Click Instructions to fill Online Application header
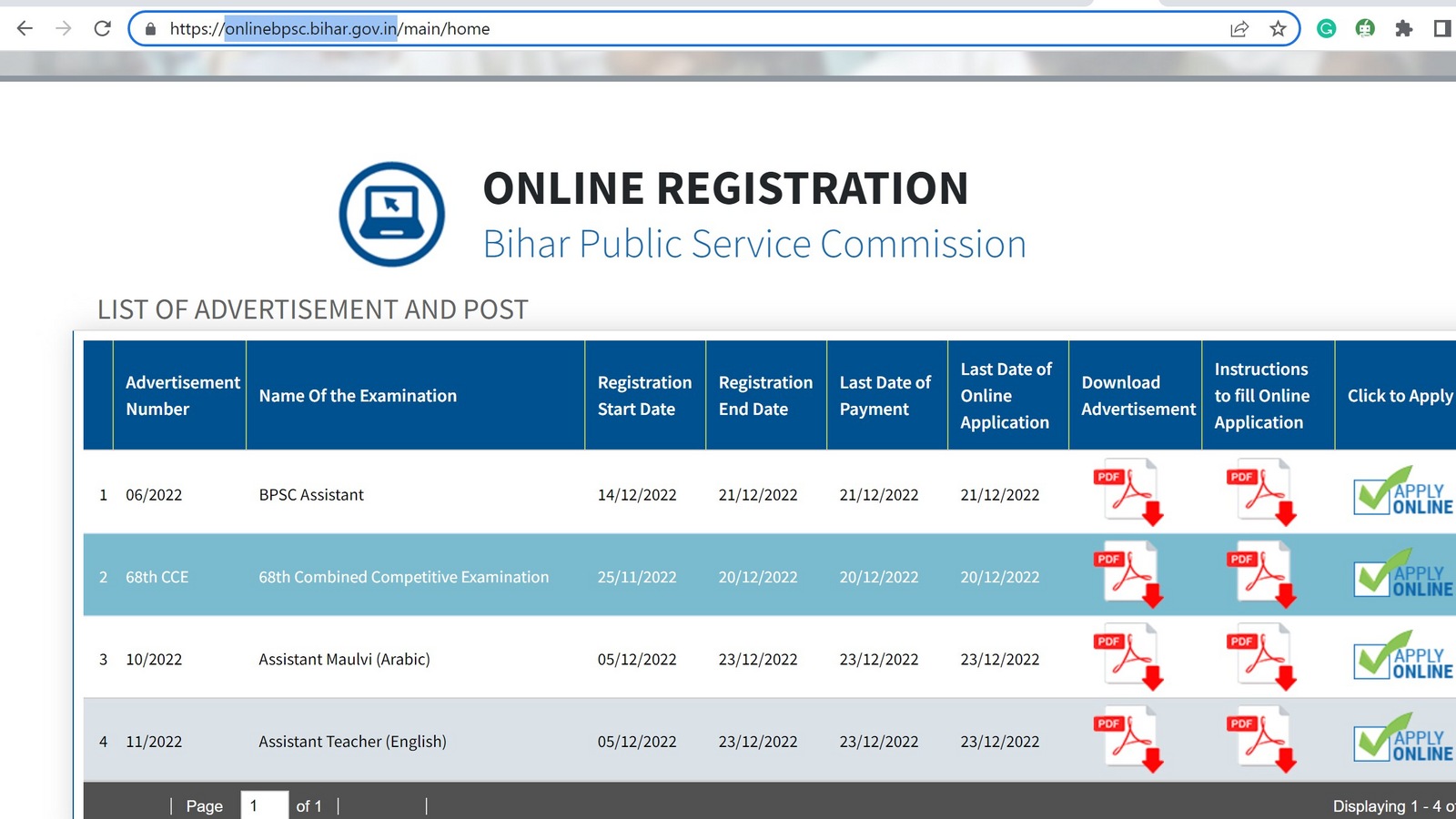The width and height of the screenshot is (1456, 819). (x=1268, y=396)
